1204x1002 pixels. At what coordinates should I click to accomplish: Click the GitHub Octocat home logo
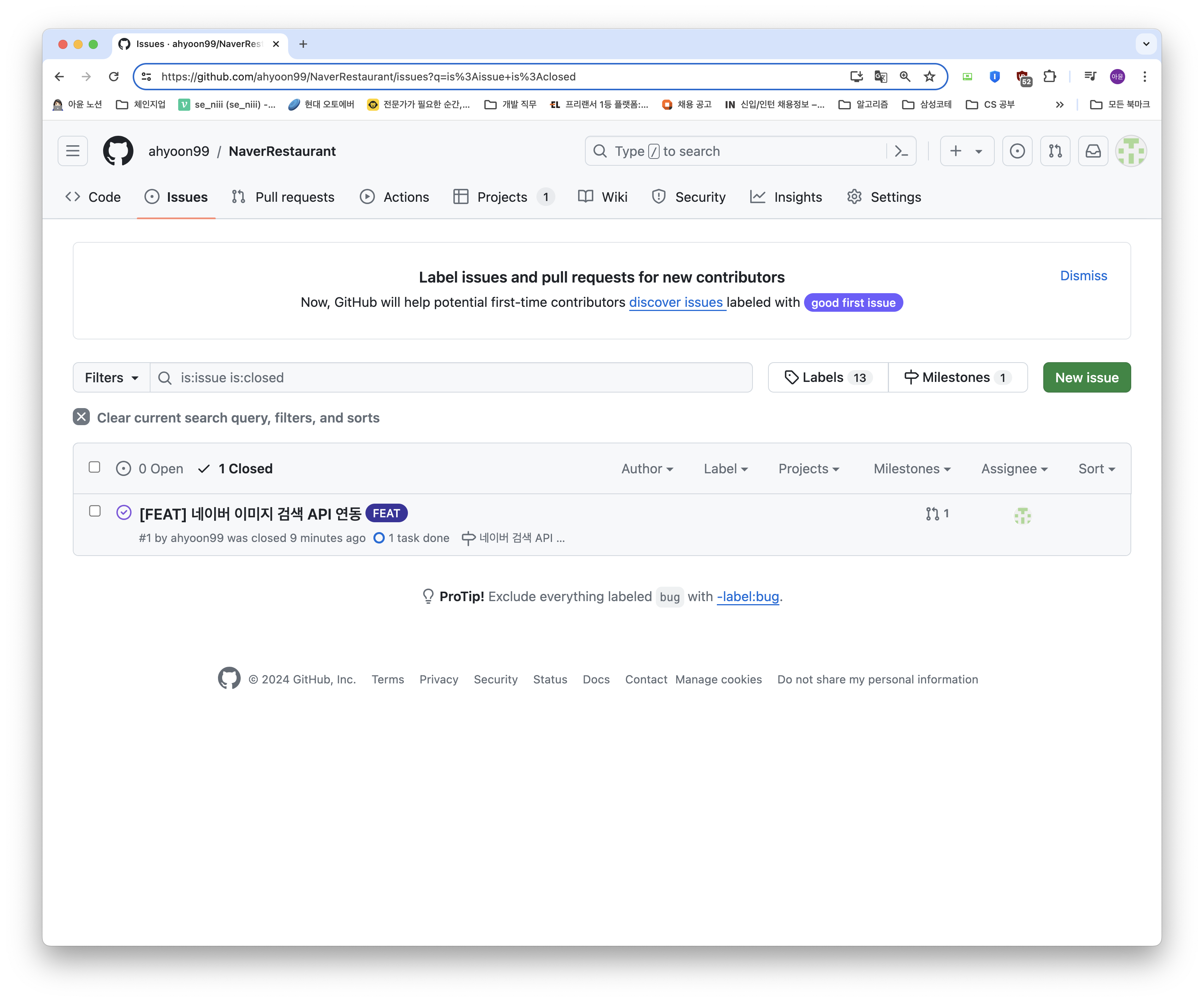click(118, 151)
